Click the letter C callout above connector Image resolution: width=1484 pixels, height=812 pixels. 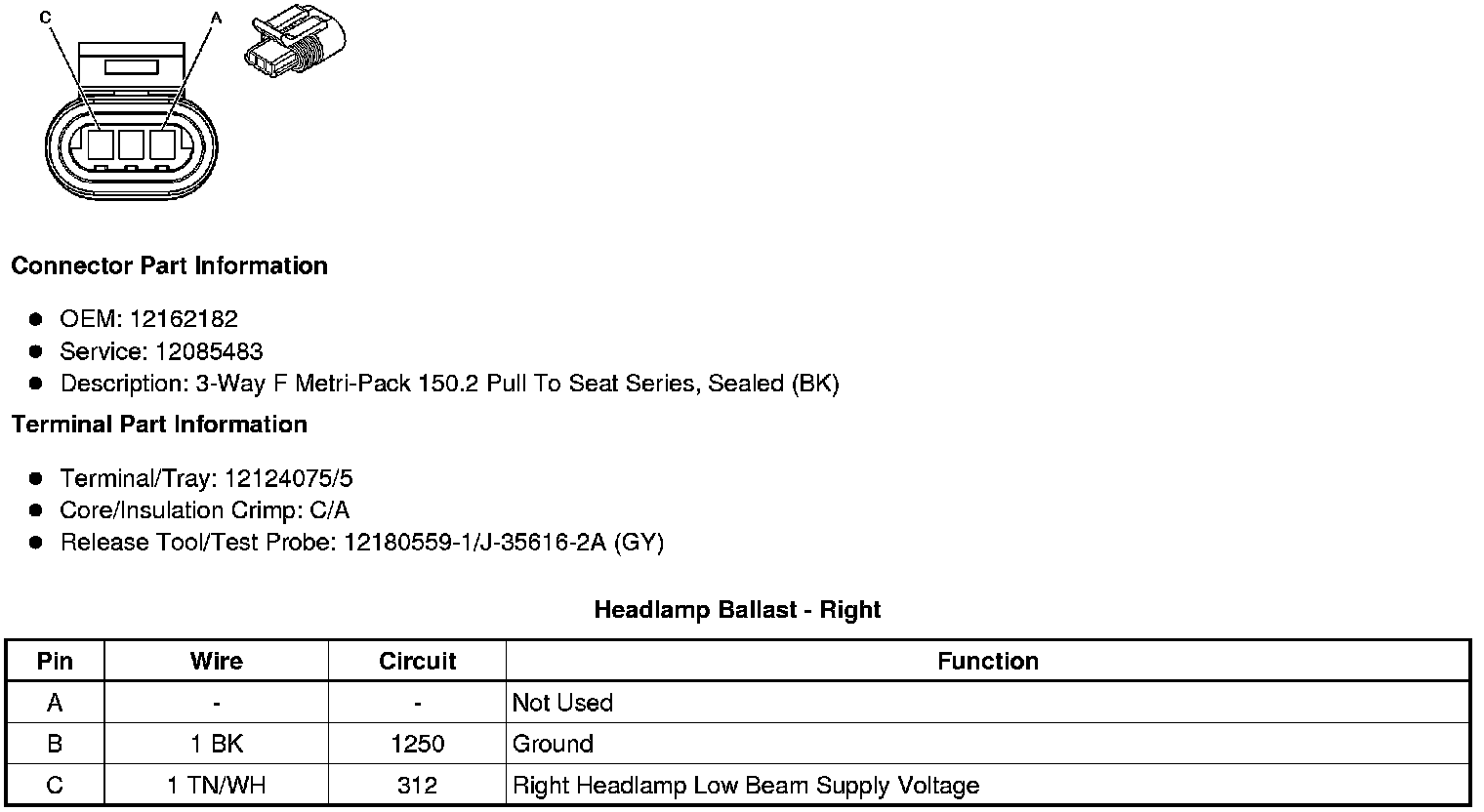pyautogui.click(x=46, y=18)
